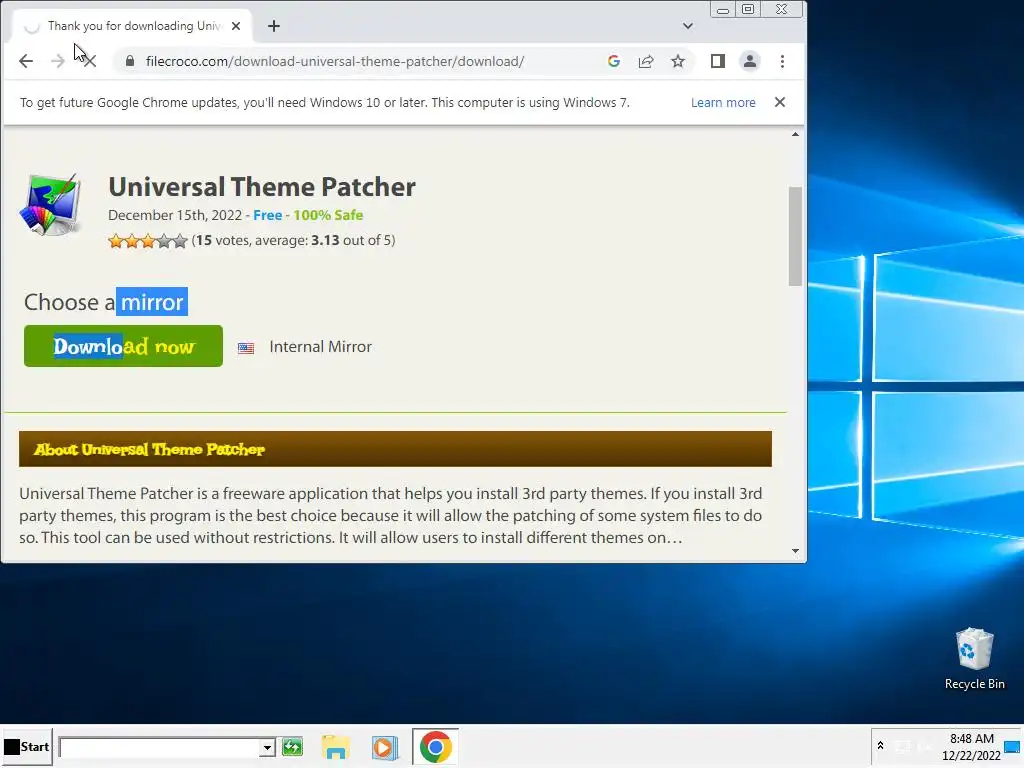
Task: Open the Windows Start menu
Action: pos(27,746)
